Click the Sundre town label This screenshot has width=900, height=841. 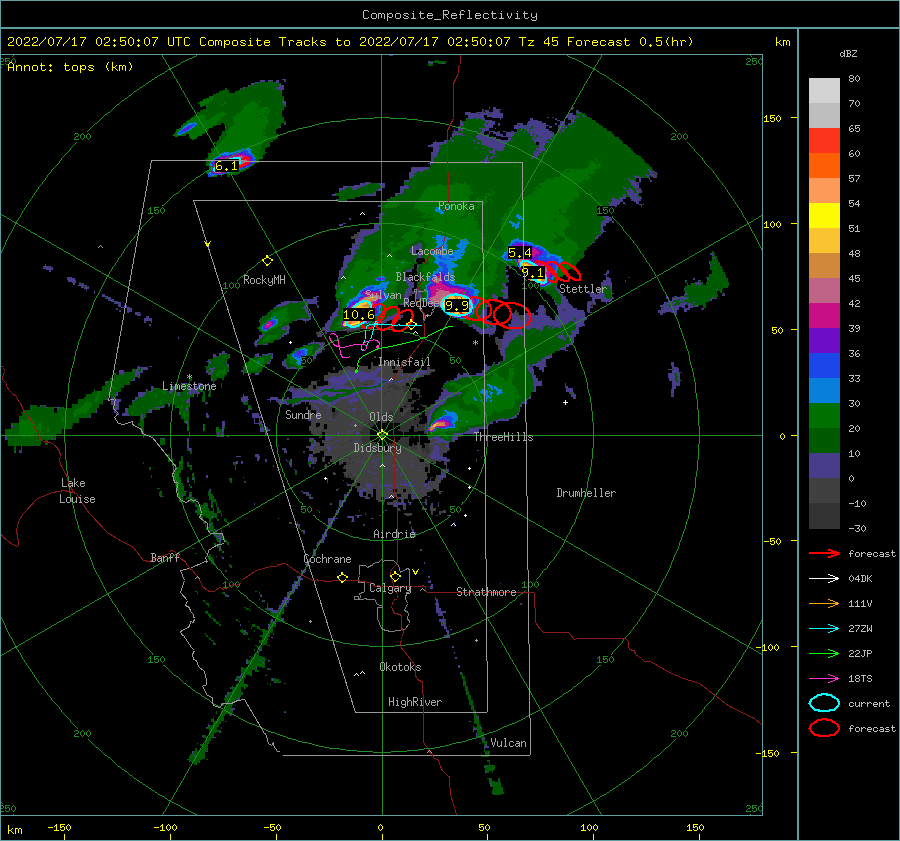[x=303, y=414]
